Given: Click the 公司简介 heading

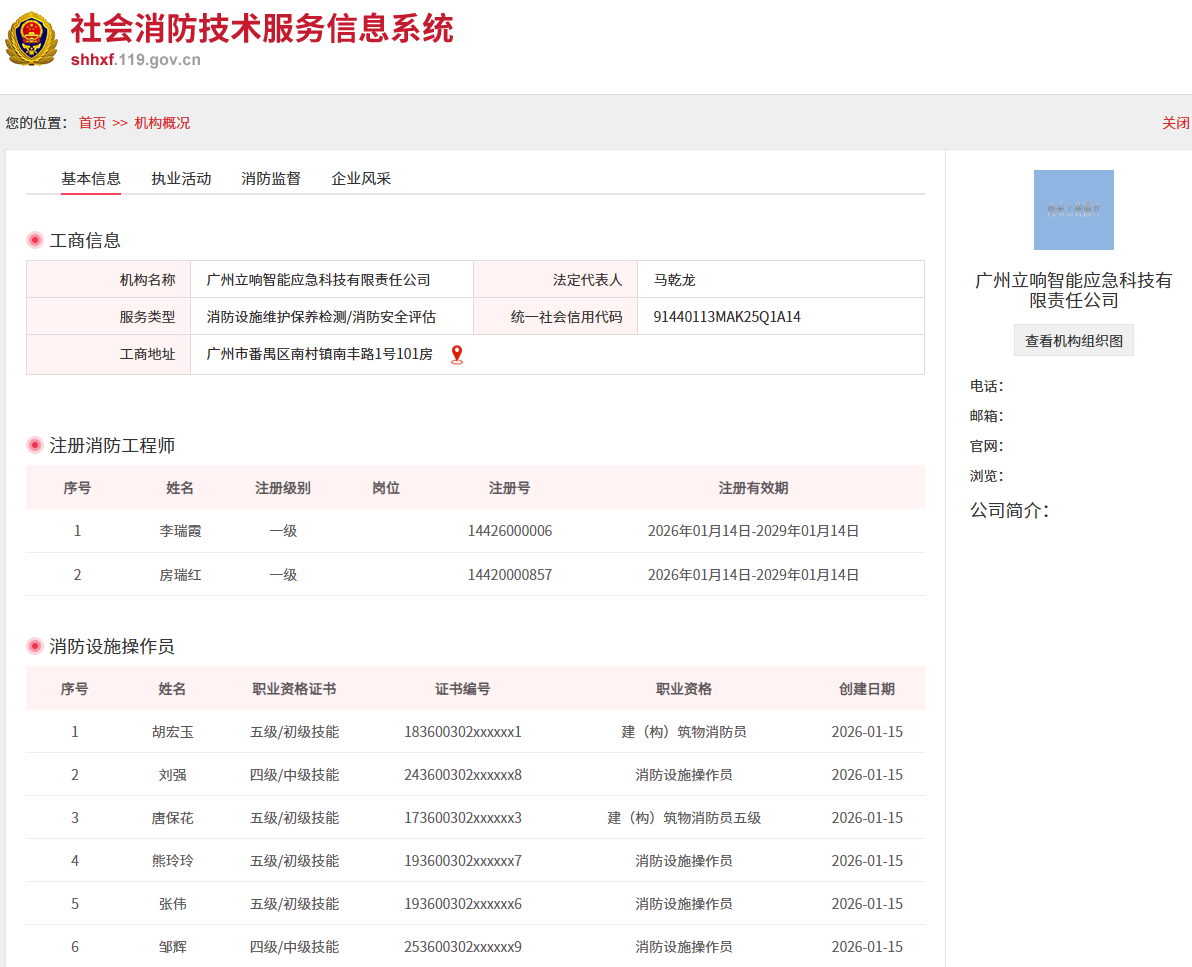Looking at the screenshot, I should coord(1009,510).
